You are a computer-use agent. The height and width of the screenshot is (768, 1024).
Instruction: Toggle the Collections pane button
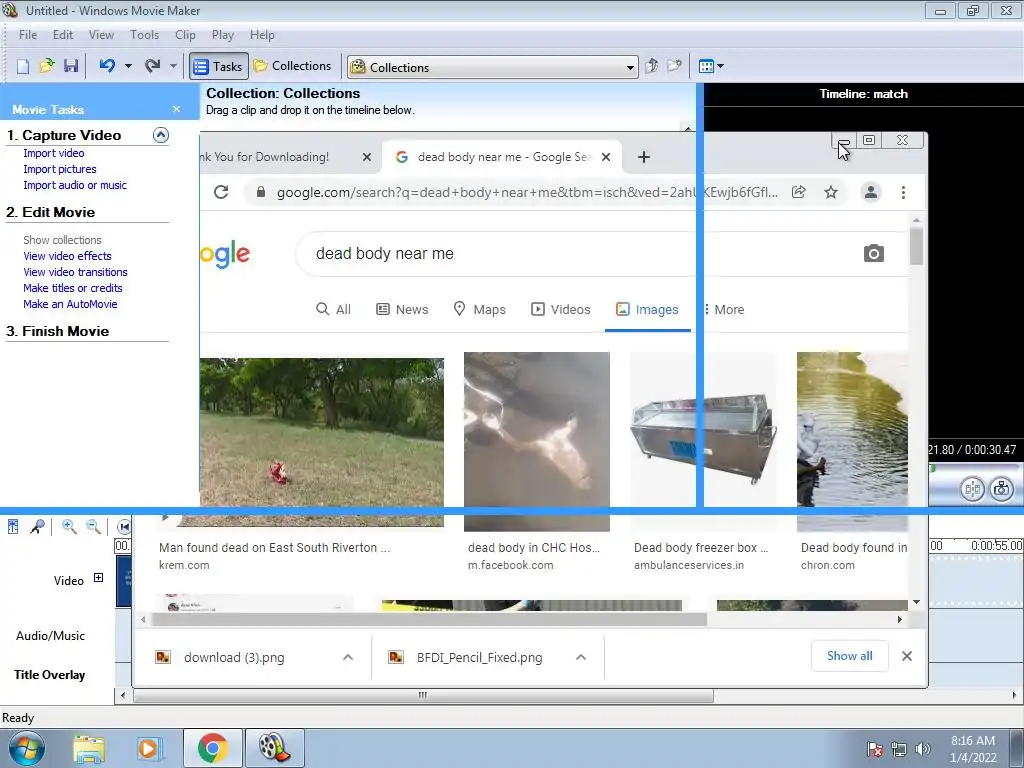click(x=293, y=66)
